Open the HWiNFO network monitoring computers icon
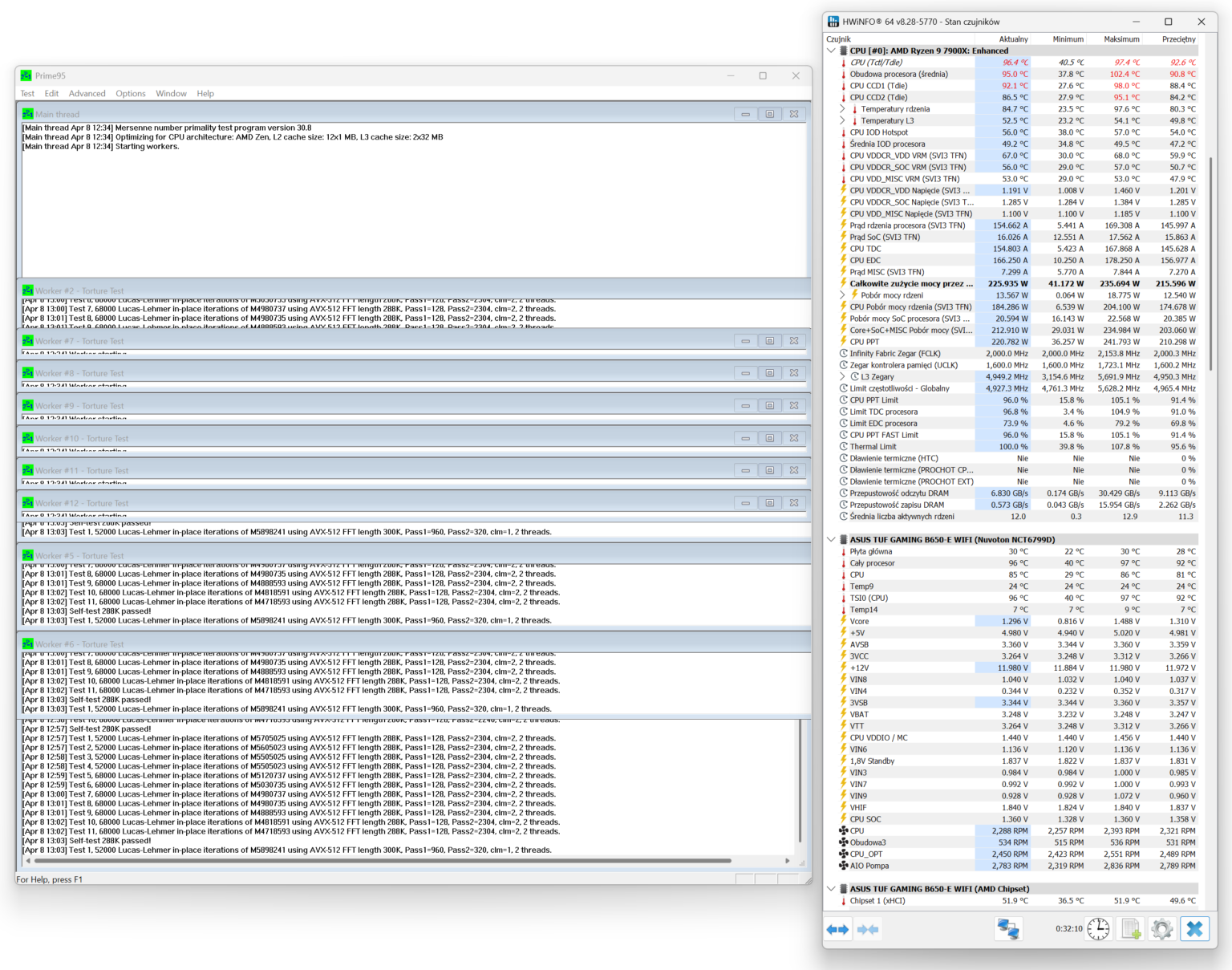 click(x=1007, y=929)
